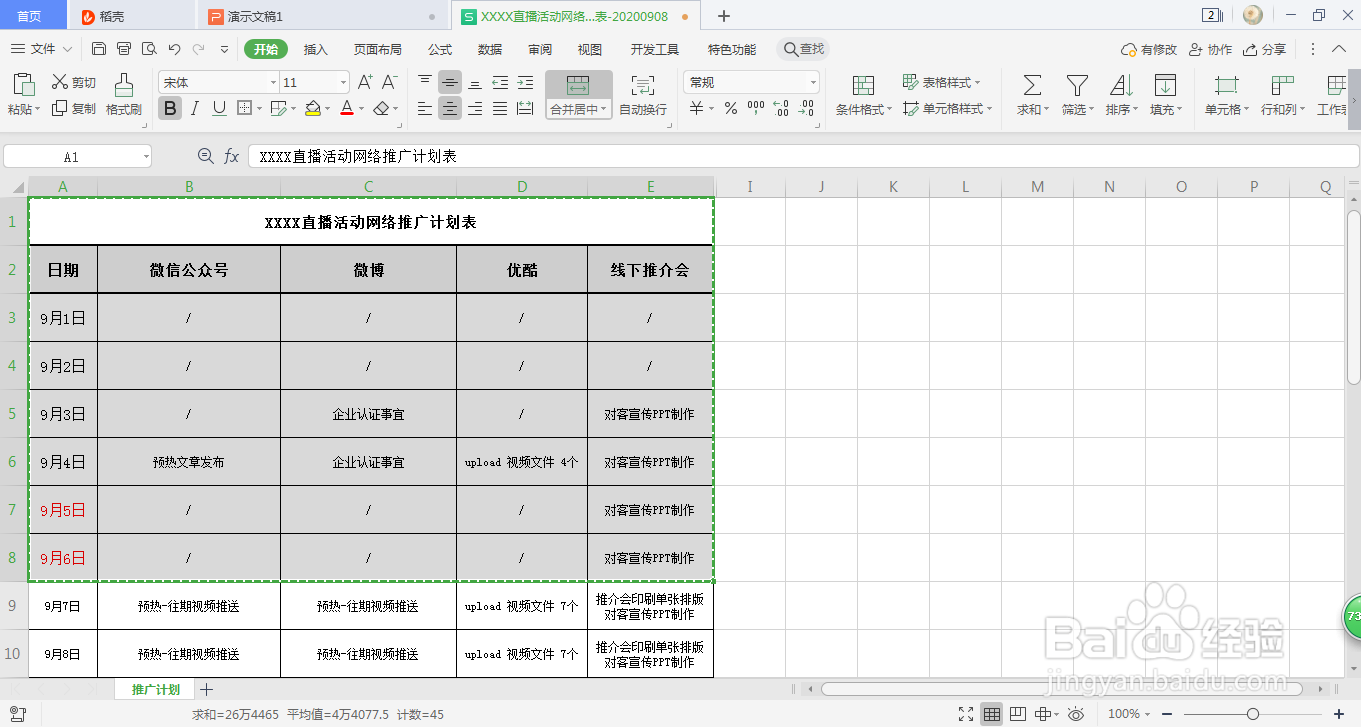Viewport: 1361px width, 727px height.
Task: Open the 文件 (File) menu dropdown
Action: pyautogui.click(x=40, y=49)
